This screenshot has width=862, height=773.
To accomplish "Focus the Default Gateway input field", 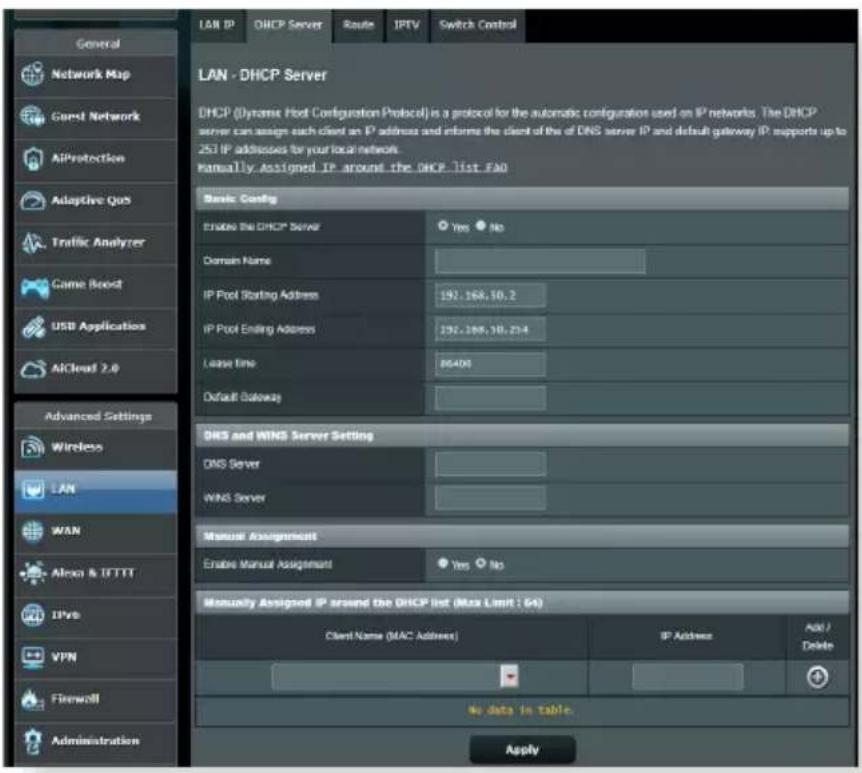I will coord(490,397).
